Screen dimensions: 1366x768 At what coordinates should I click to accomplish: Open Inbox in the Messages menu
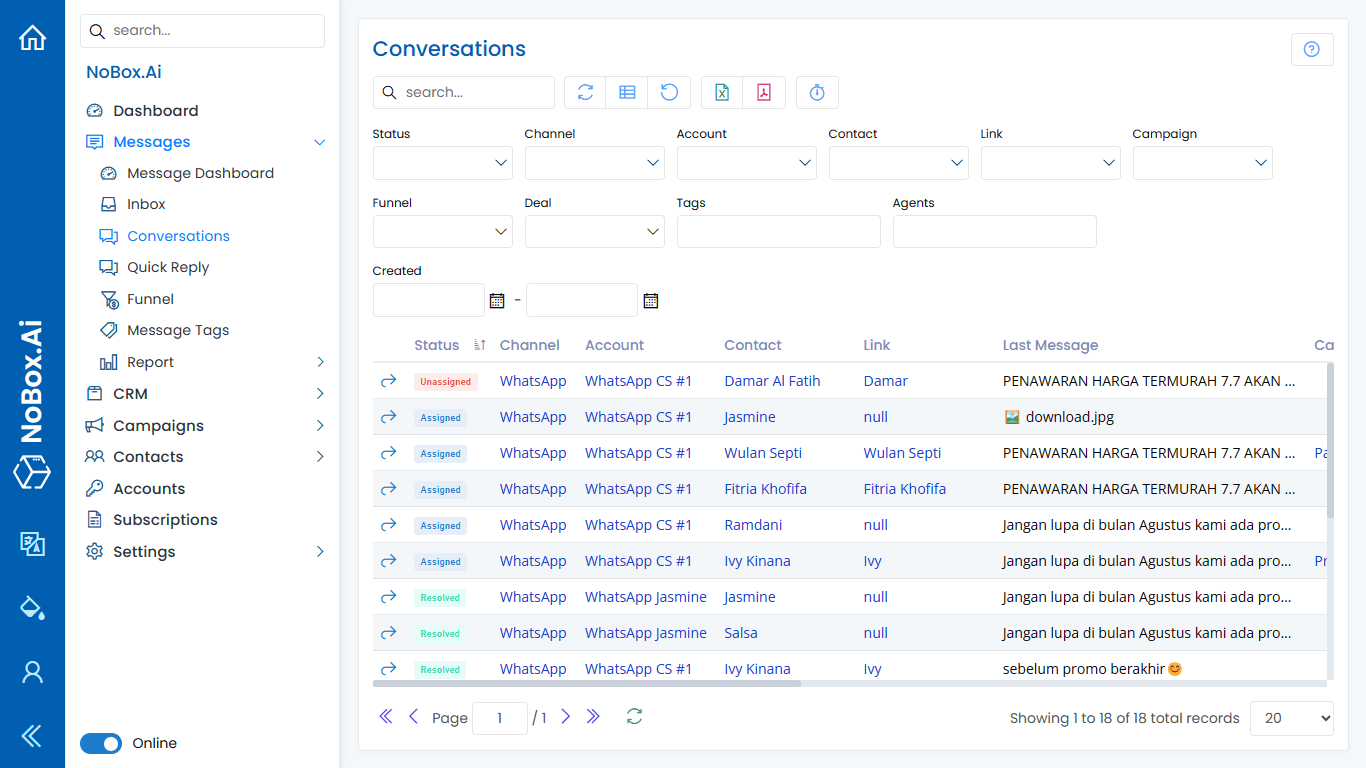[x=146, y=204]
